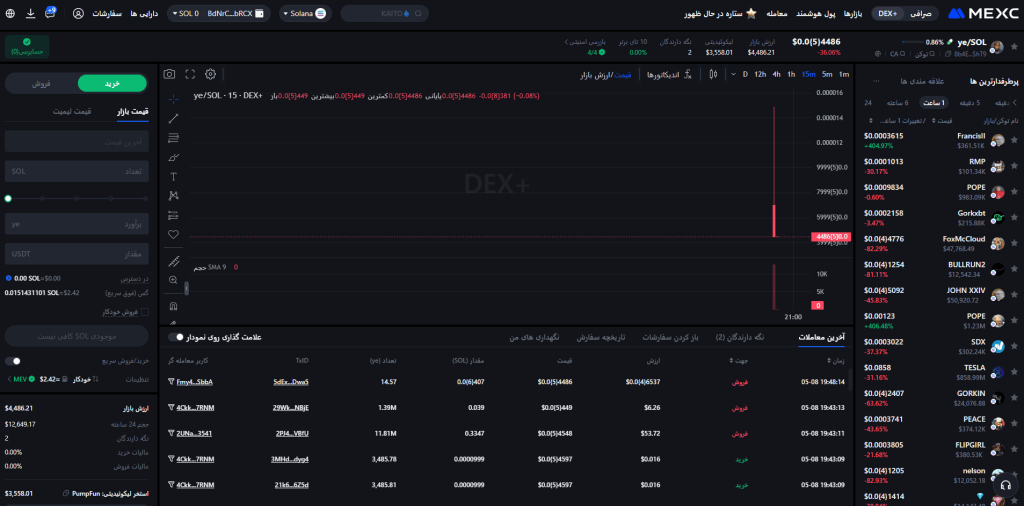Open the Holders (2) tab
1024x506 pixels.
click(740, 338)
